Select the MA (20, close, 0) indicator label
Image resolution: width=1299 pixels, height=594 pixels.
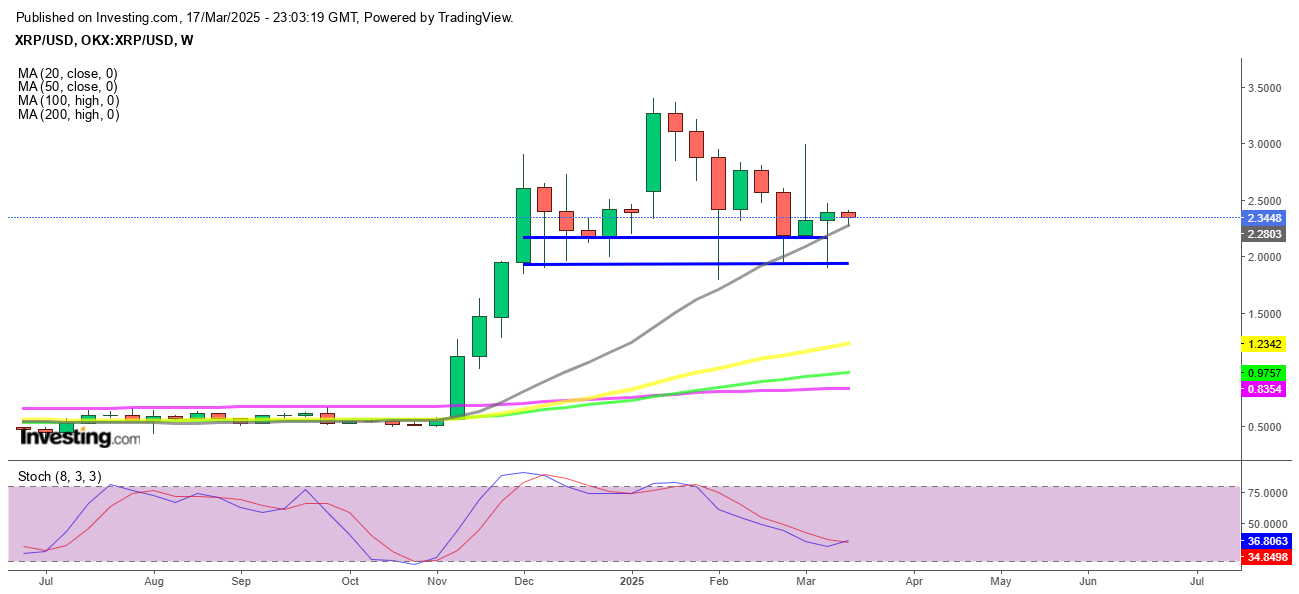coord(68,73)
